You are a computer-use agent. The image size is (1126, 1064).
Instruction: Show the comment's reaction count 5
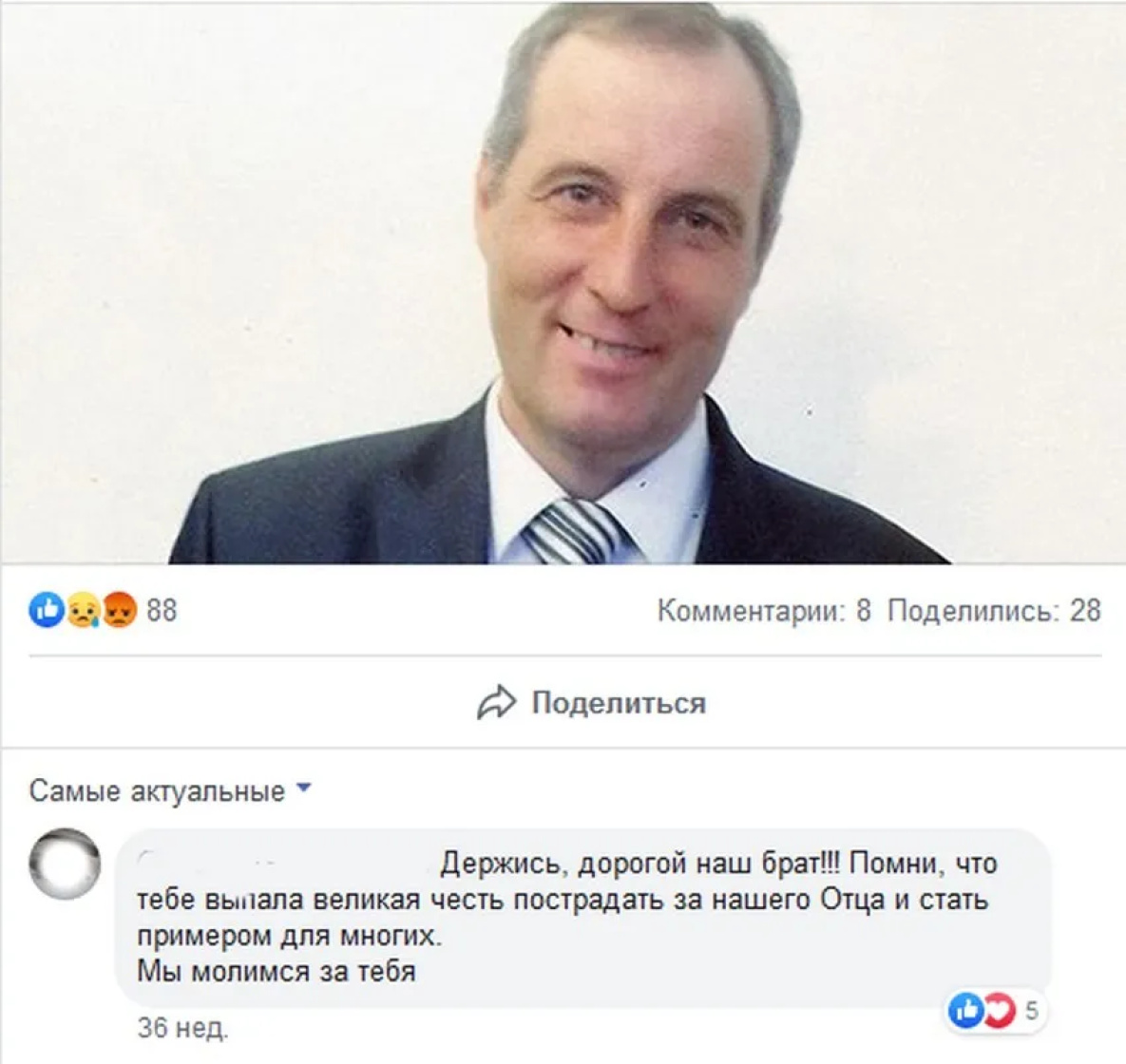1031,1011
